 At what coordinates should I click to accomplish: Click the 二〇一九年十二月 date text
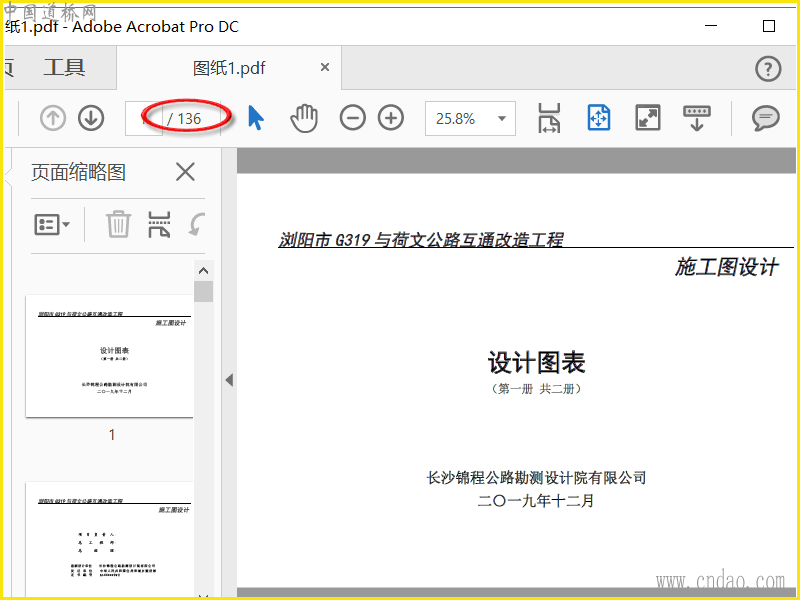(536, 501)
